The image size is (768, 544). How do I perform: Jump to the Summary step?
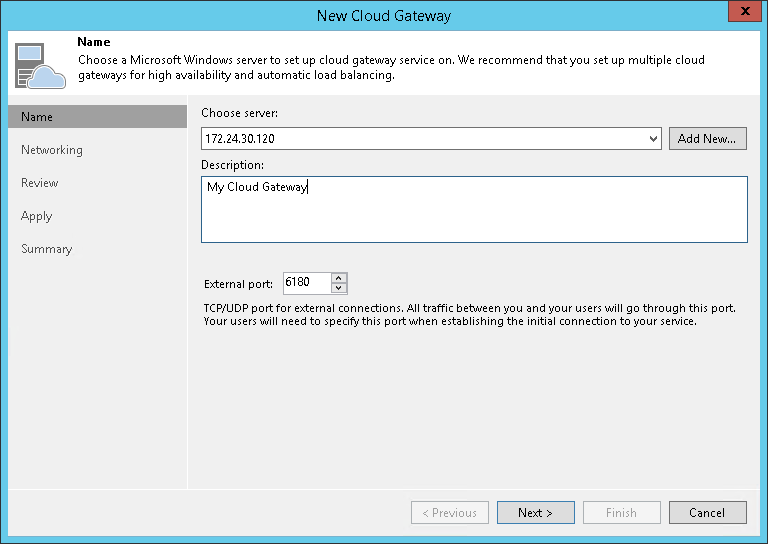[47, 249]
